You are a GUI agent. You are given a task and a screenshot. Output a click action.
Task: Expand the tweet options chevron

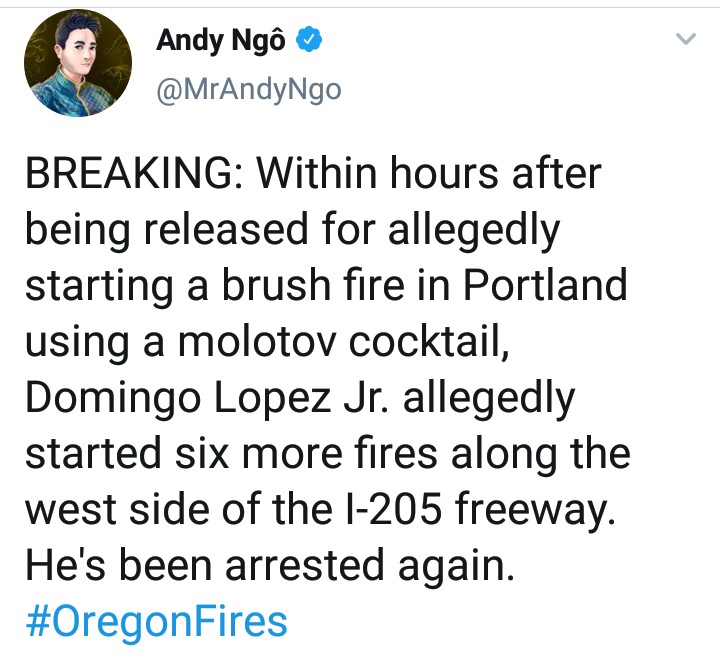[685, 40]
